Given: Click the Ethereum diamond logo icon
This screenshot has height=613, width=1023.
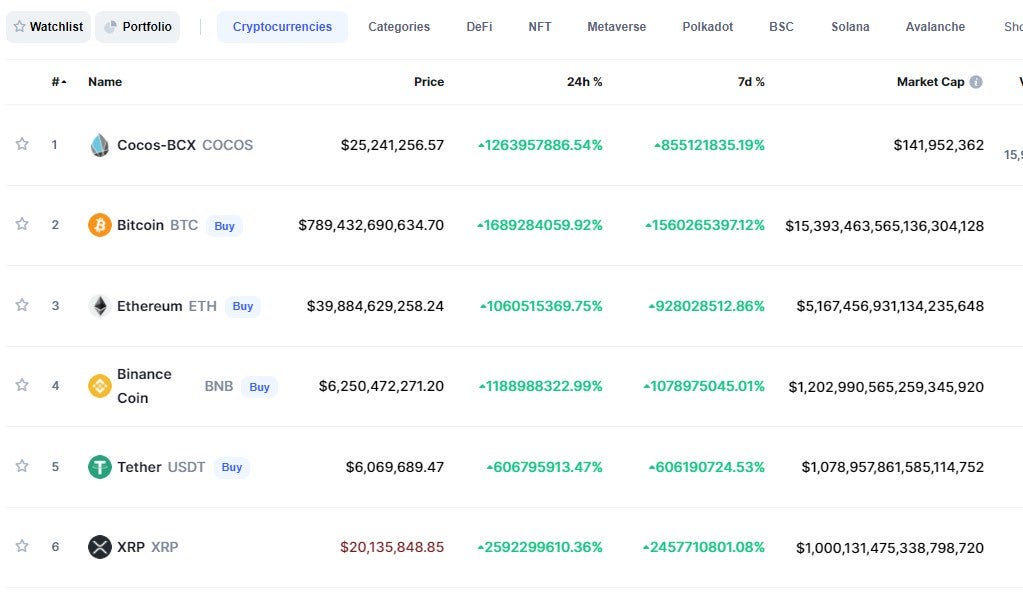Looking at the screenshot, I should 100,306.
